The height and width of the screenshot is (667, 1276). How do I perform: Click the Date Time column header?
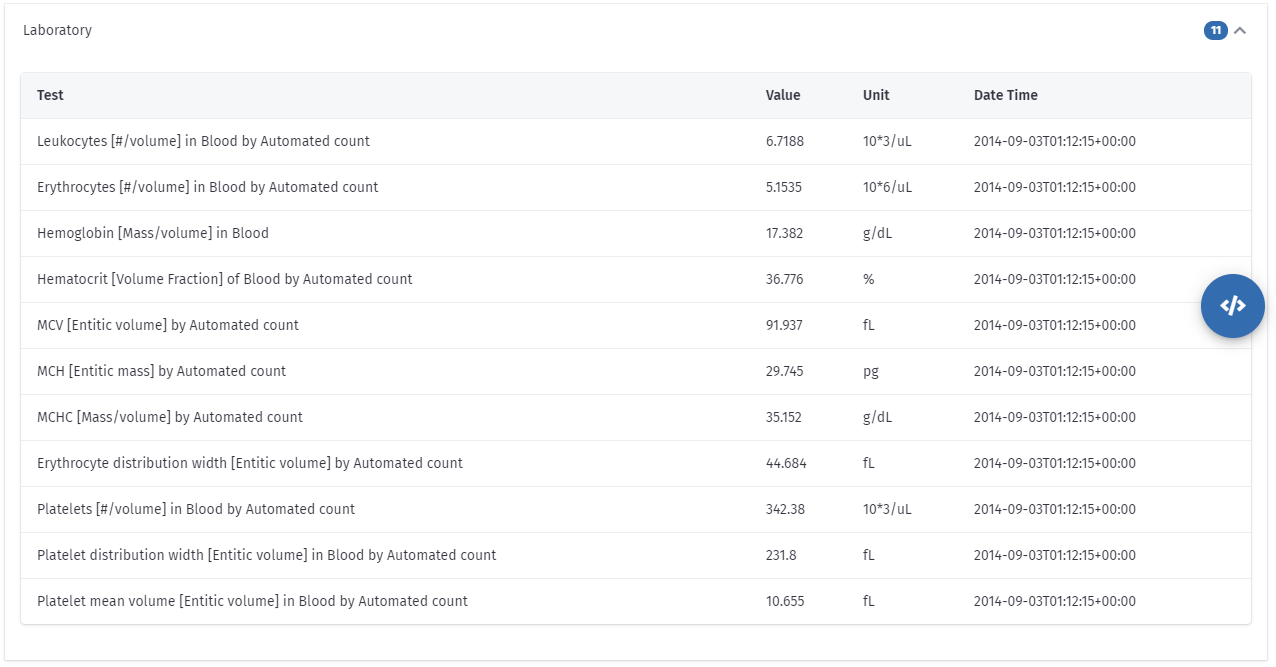1006,95
